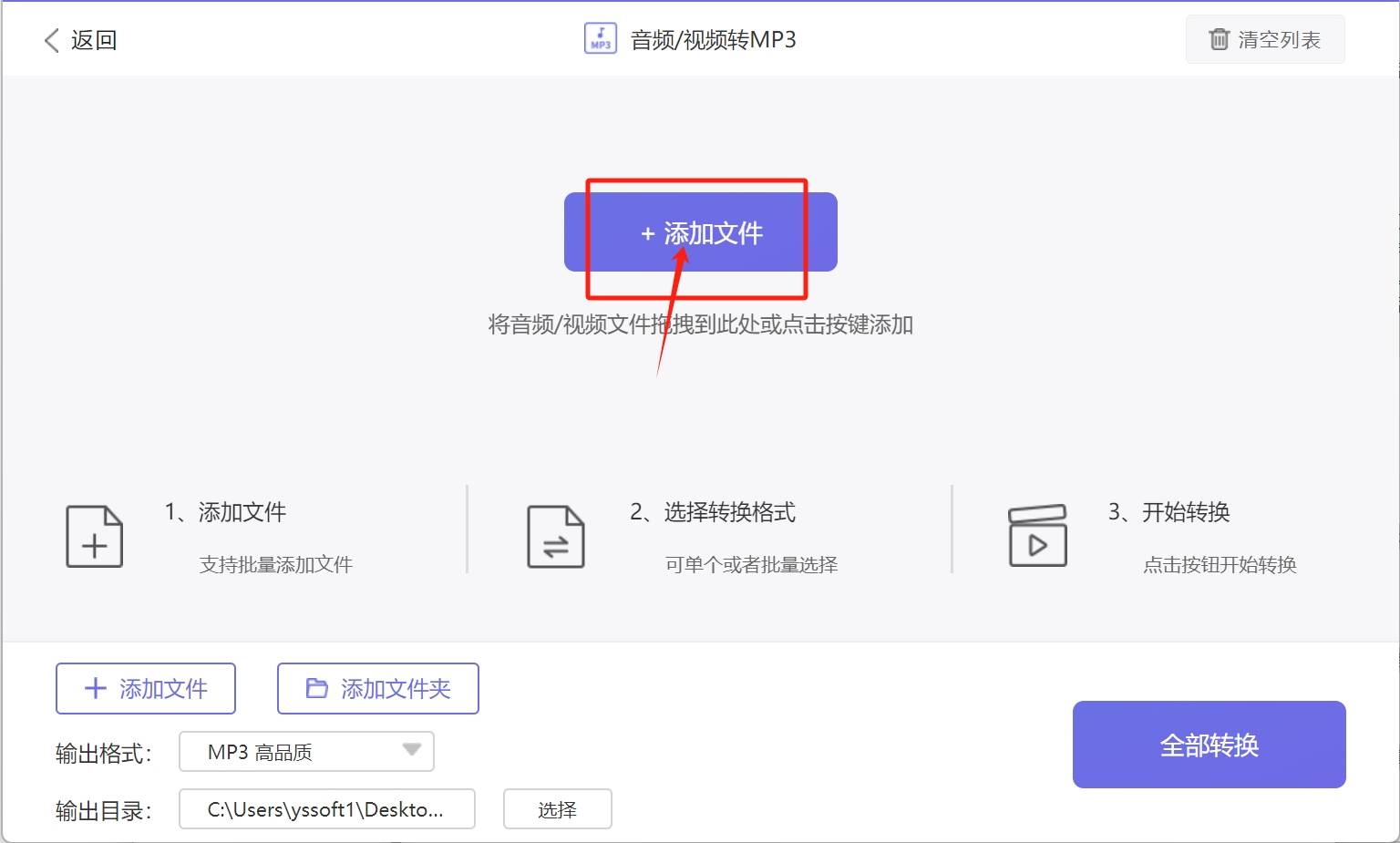Click the plus icon on bottom 添加文件 button
This screenshot has width=1400, height=843.
(94, 688)
